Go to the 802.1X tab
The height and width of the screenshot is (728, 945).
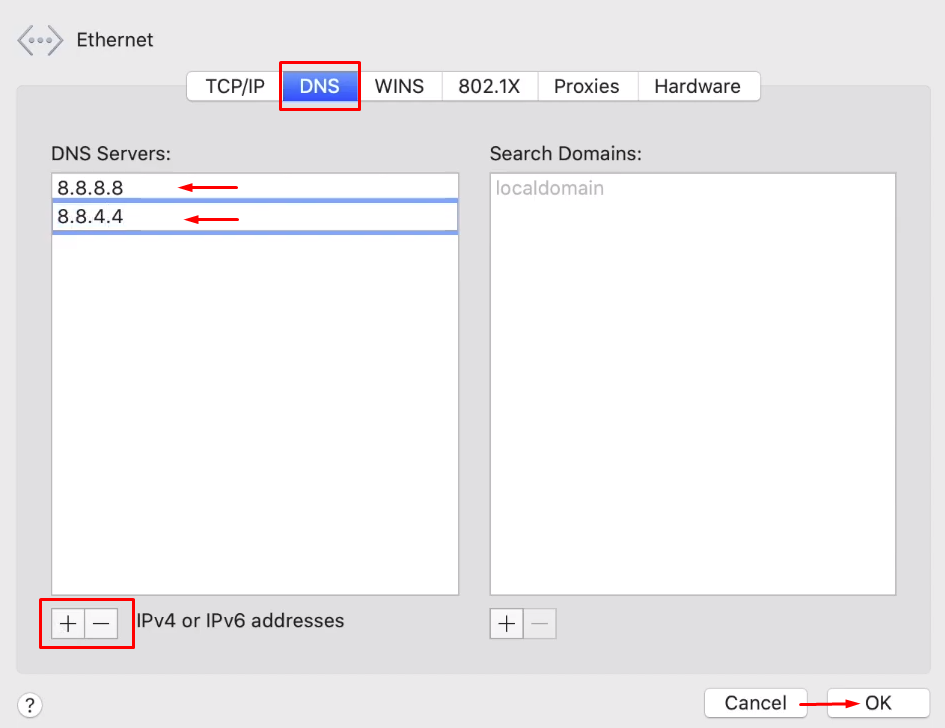pyautogui.click(x=489, y=86)
